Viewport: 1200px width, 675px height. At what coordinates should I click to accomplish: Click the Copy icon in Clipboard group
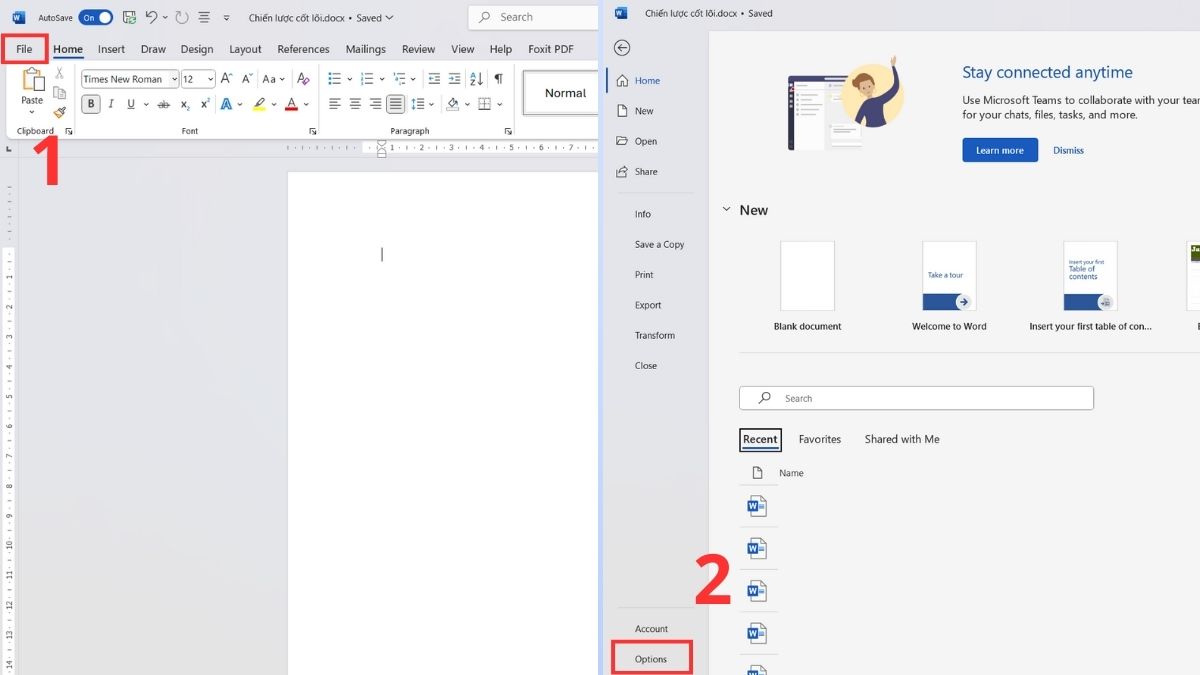point(60,93)
